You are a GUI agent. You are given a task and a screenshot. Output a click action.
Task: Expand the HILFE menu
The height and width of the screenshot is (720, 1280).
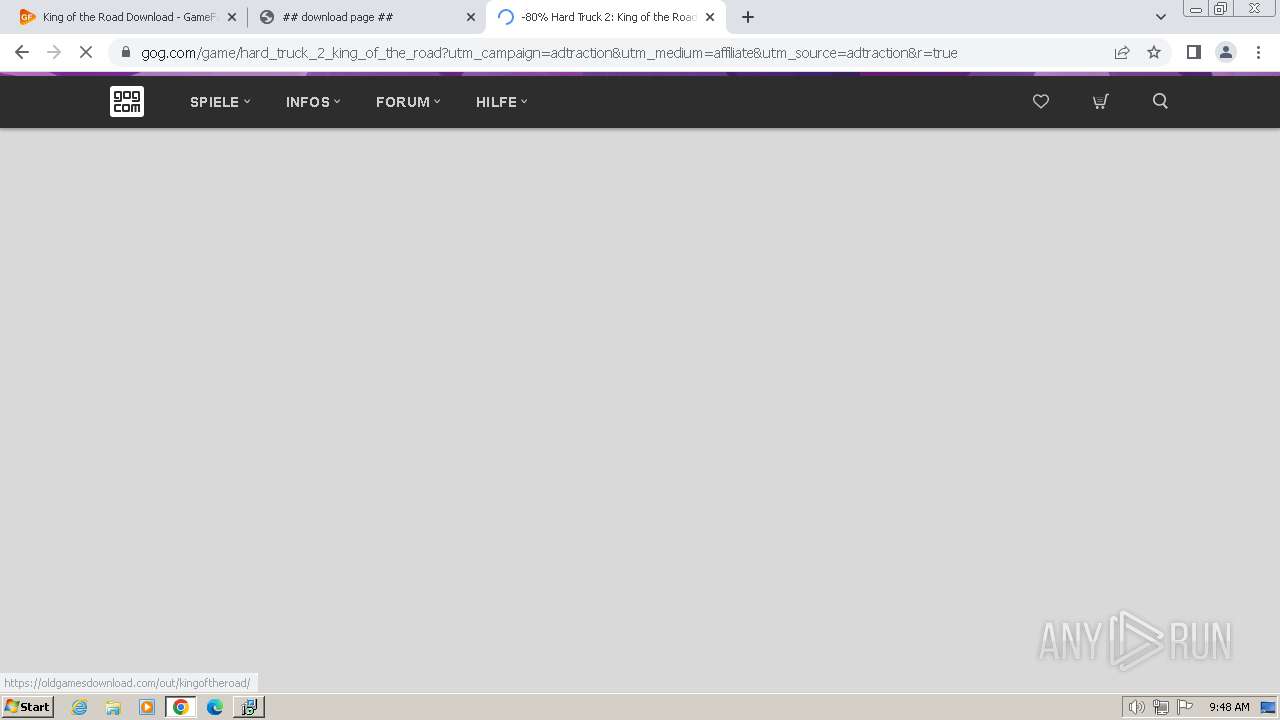coord(501,102)
